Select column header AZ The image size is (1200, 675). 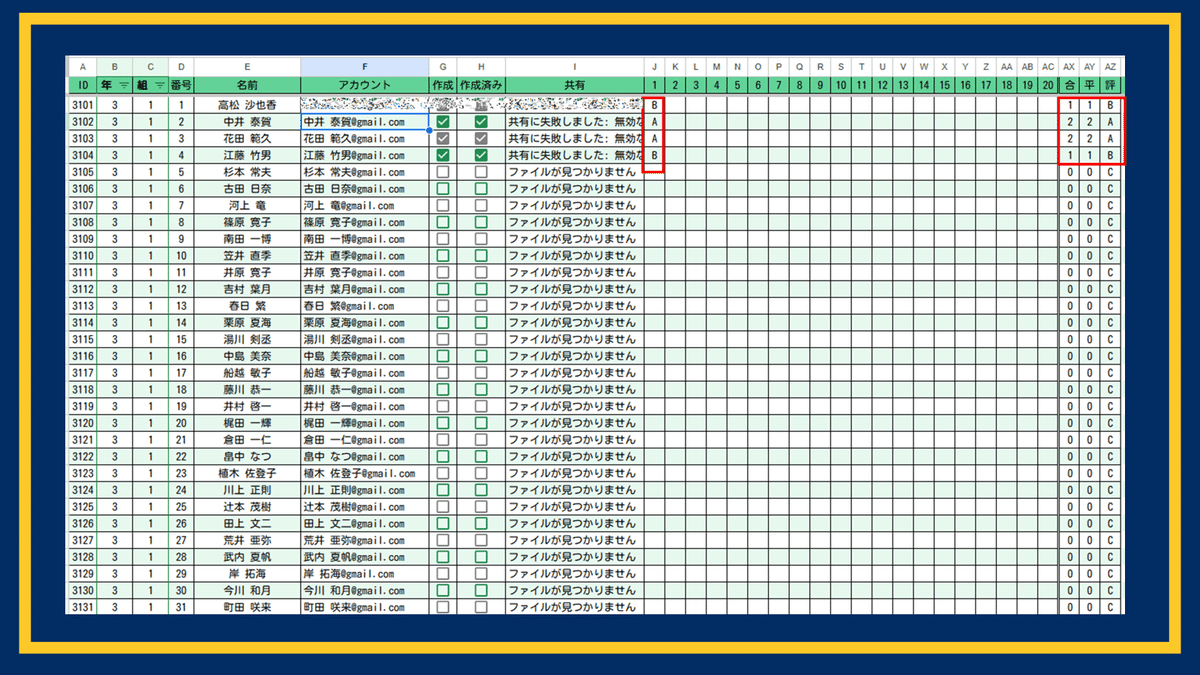1111,66
